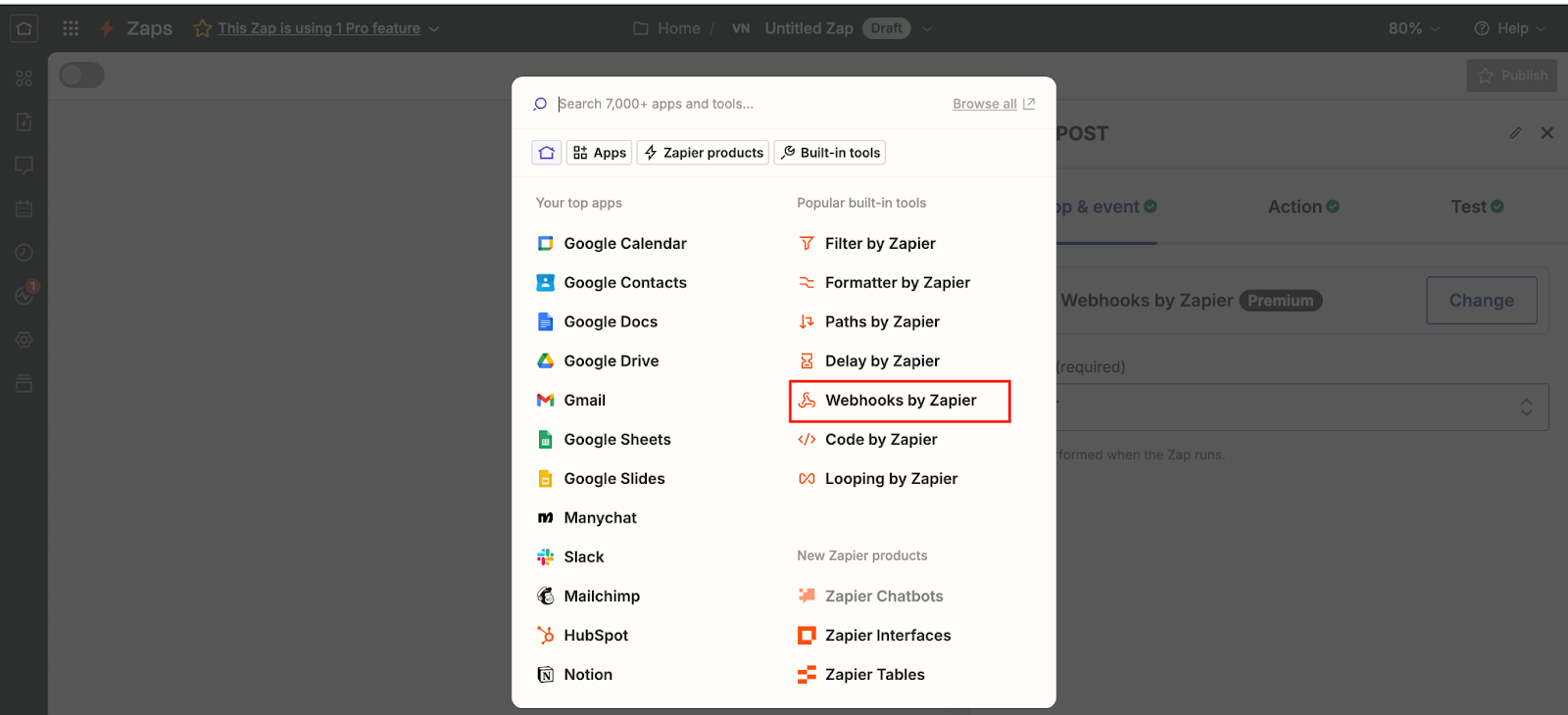Open the Help dropdown menu
Screen dimensions: 1568x715
1509,28
